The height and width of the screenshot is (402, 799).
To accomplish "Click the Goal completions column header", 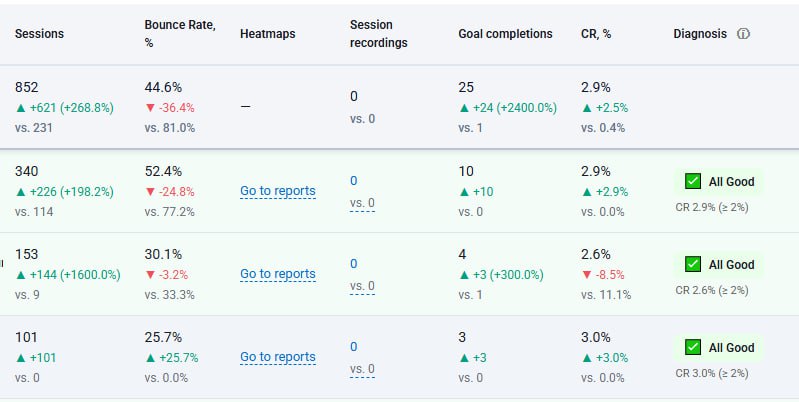I will 505,34.
